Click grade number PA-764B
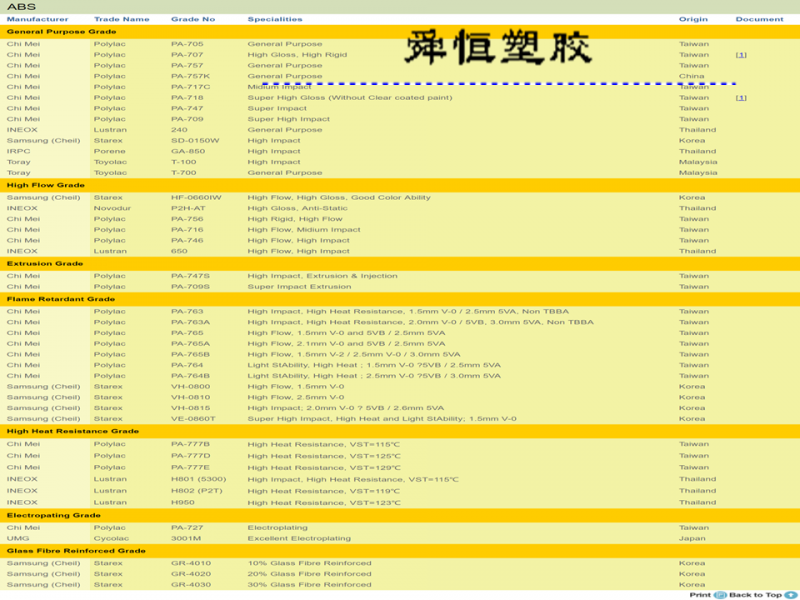800x600 pixels. (x=190, y=376)
